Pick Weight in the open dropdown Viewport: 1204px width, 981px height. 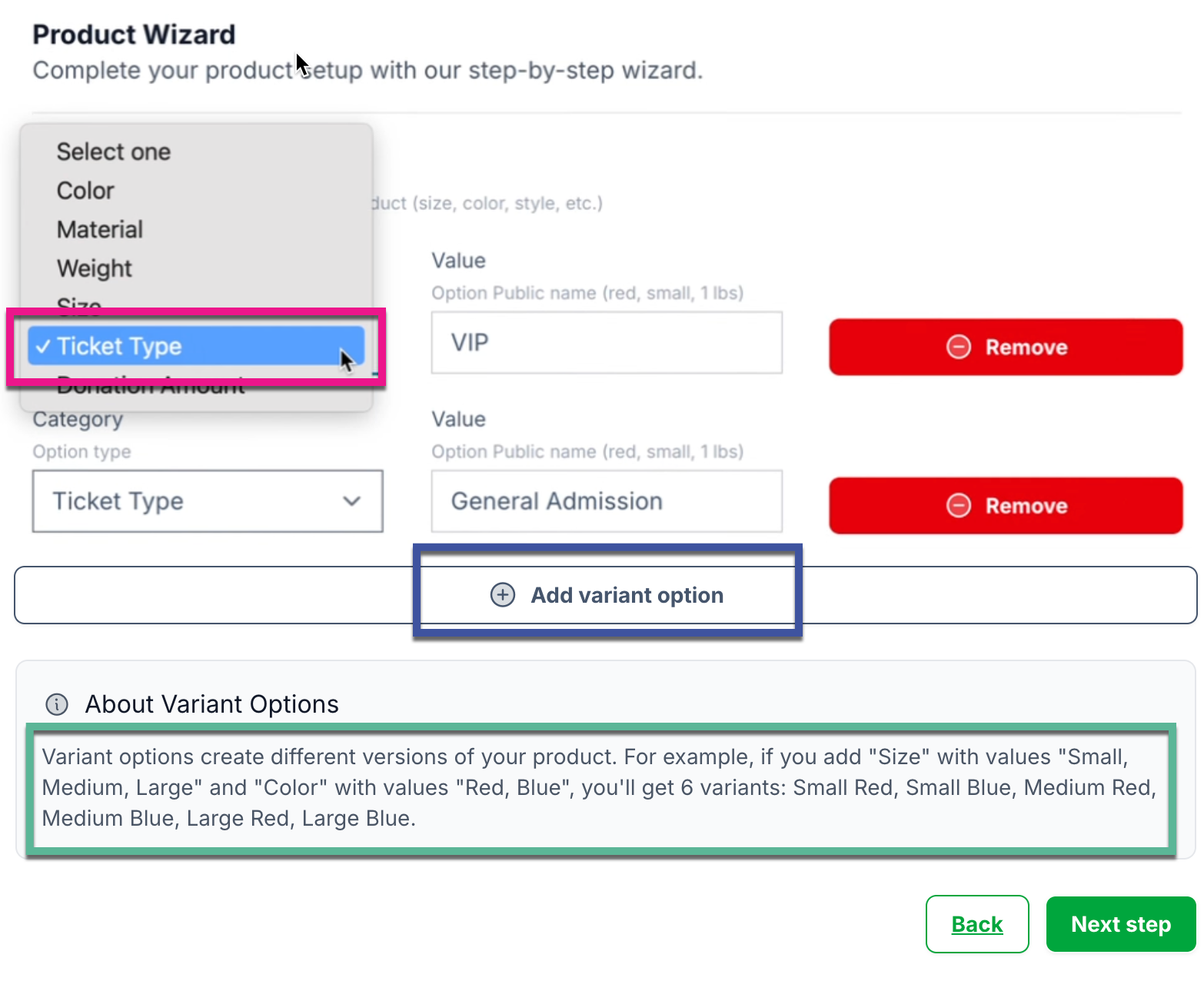95,268
